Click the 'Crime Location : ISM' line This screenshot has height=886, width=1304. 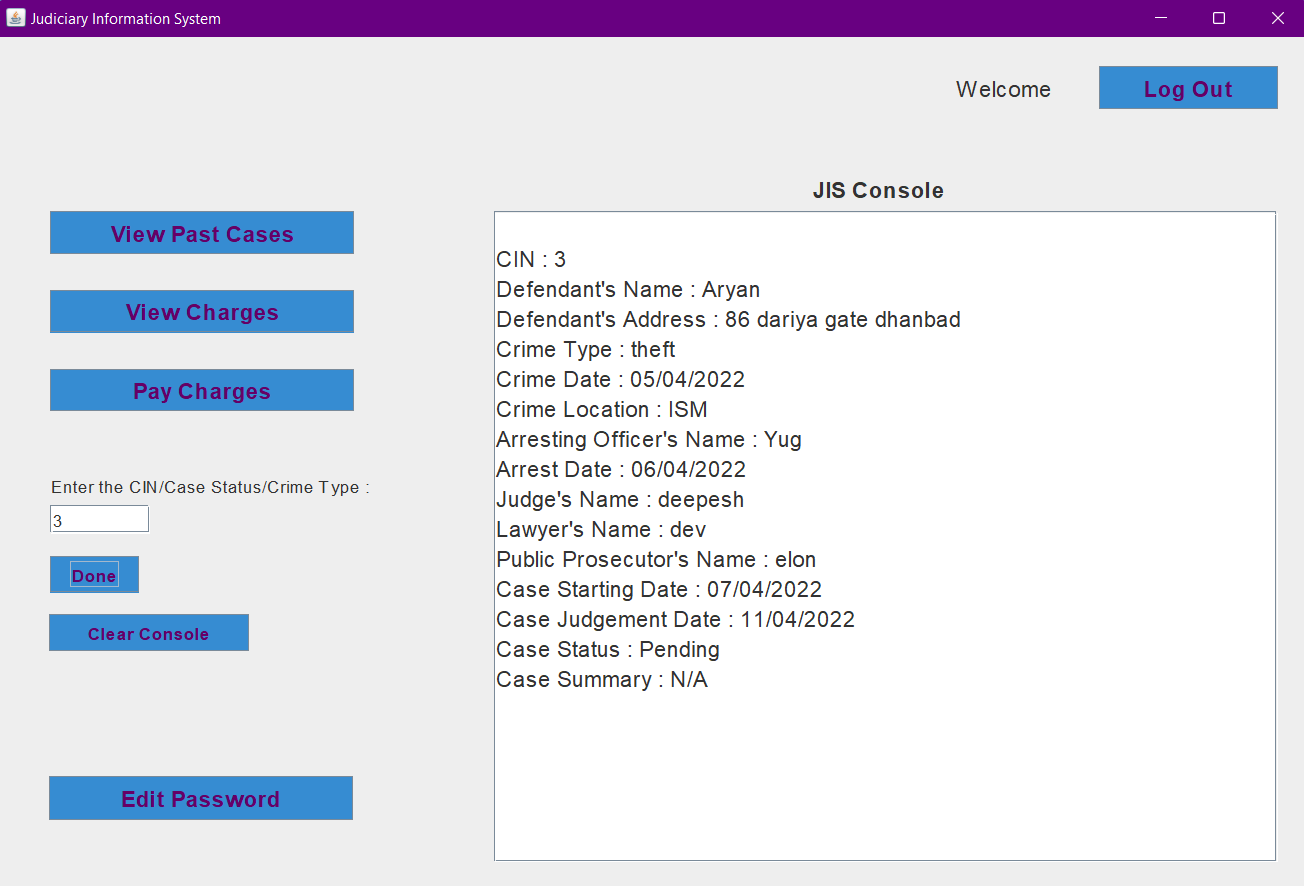(x=602, y=410)
